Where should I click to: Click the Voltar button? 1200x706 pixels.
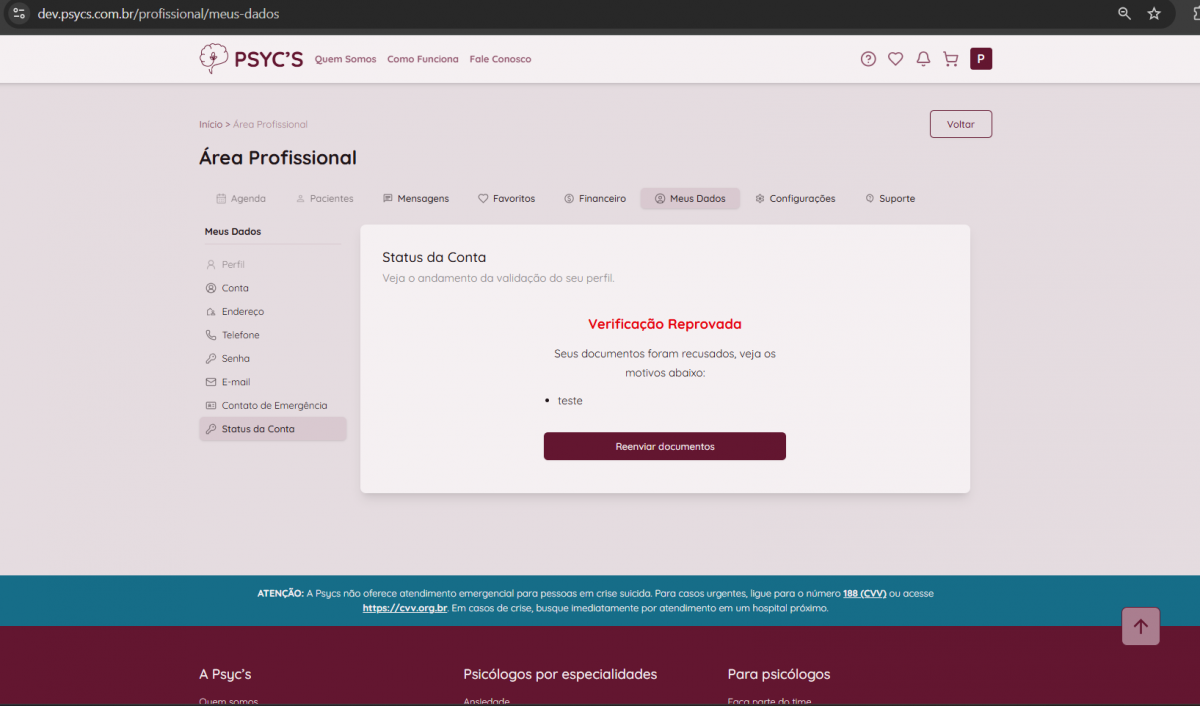click(x=960, y=124)
